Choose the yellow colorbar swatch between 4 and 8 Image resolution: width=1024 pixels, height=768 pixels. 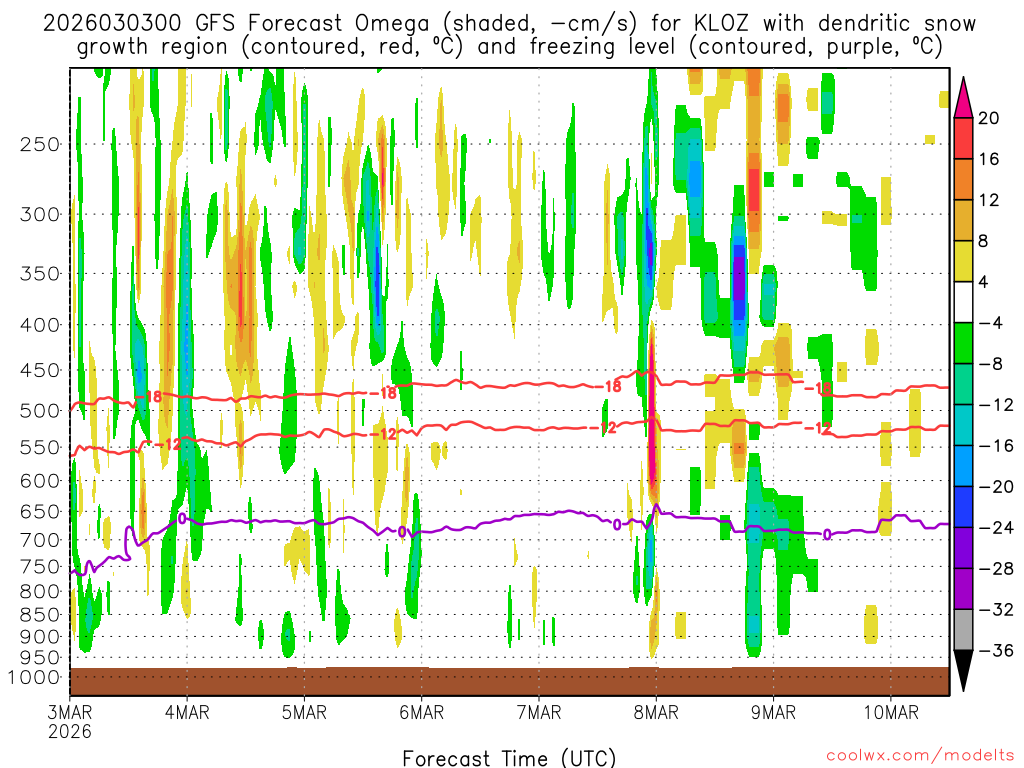pos(965,261)
